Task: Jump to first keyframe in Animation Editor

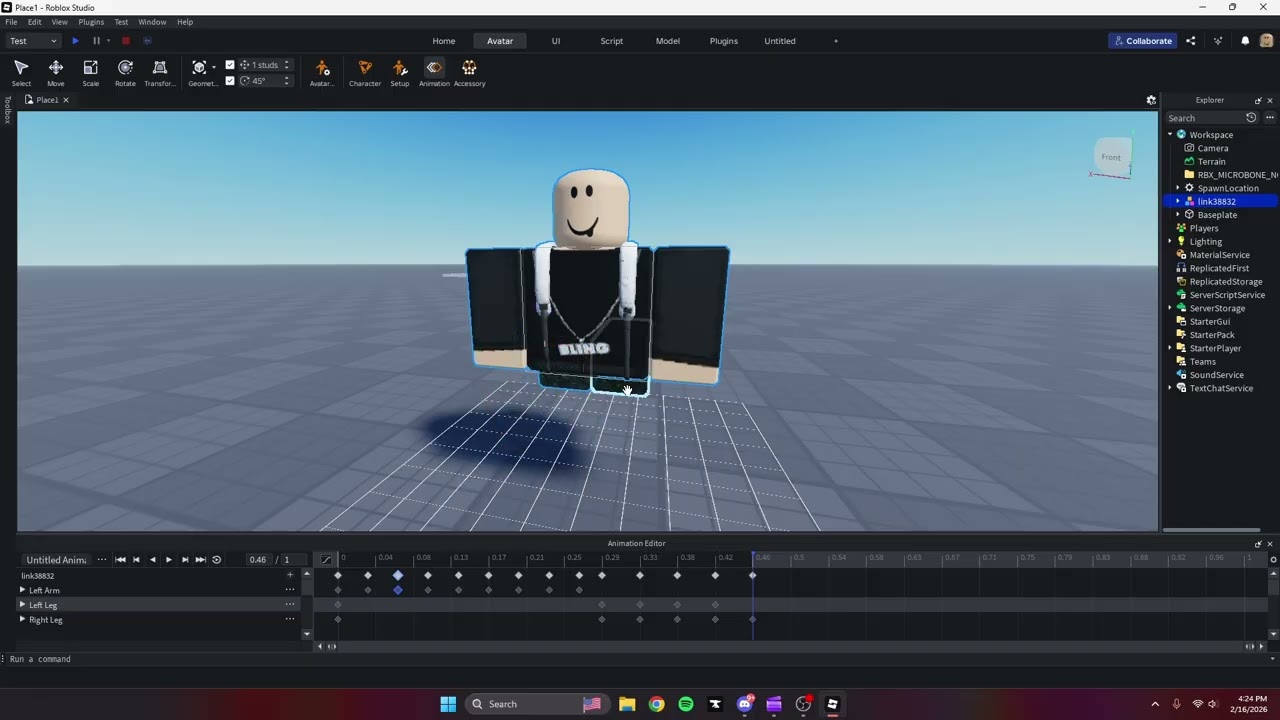Action: (x=120, y=560)
